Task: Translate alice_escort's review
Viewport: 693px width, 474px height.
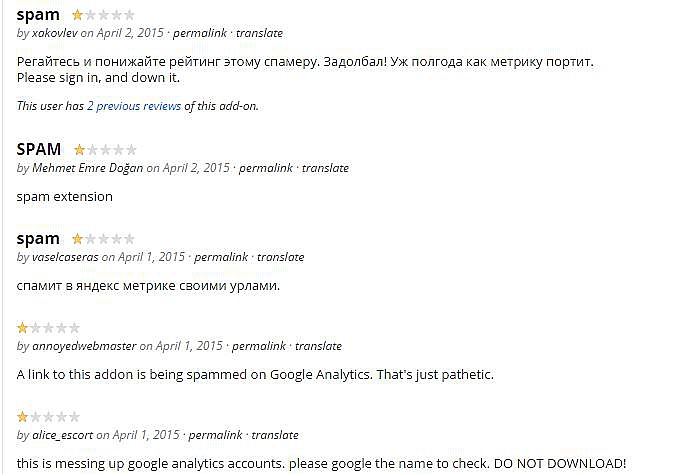Action: point(274,435)
